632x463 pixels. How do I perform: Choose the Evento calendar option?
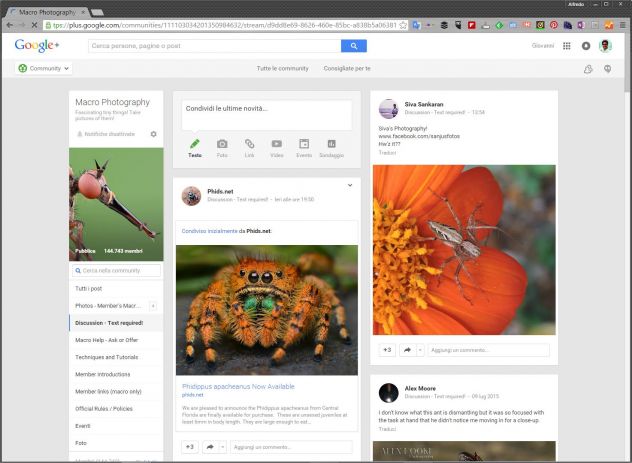pos(304,145)
